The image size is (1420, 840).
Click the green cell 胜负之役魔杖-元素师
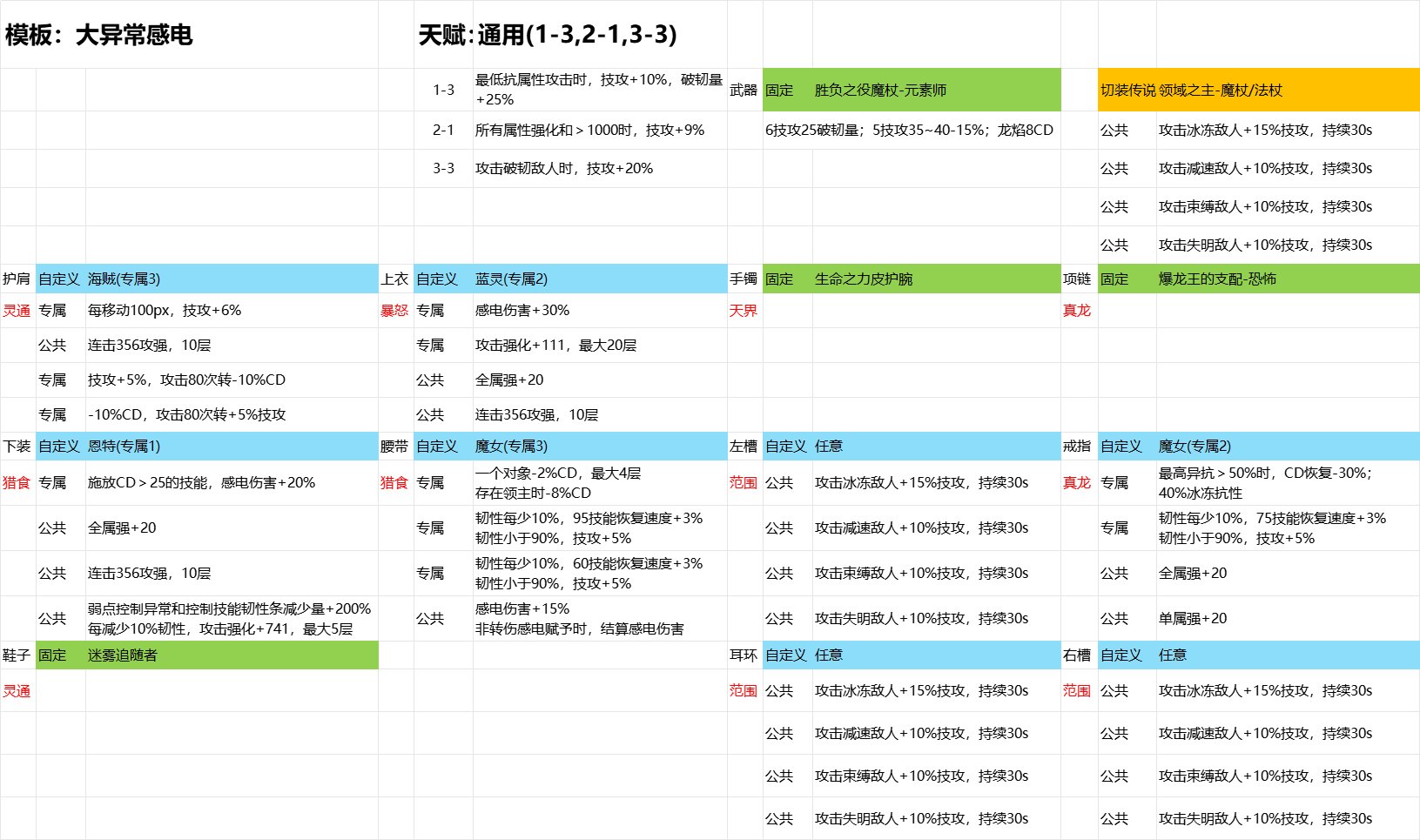click(x=937, y=90)
